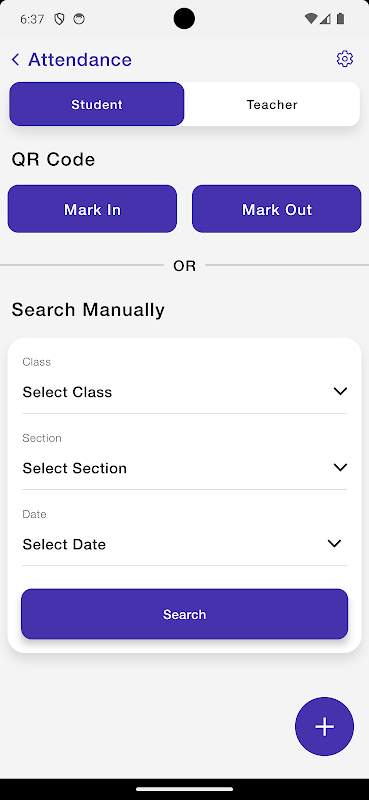This screenshot has height=800, width=369.
Task: Tap the floating plus add button
Action: pyautogui.click(x=324, y=726)
